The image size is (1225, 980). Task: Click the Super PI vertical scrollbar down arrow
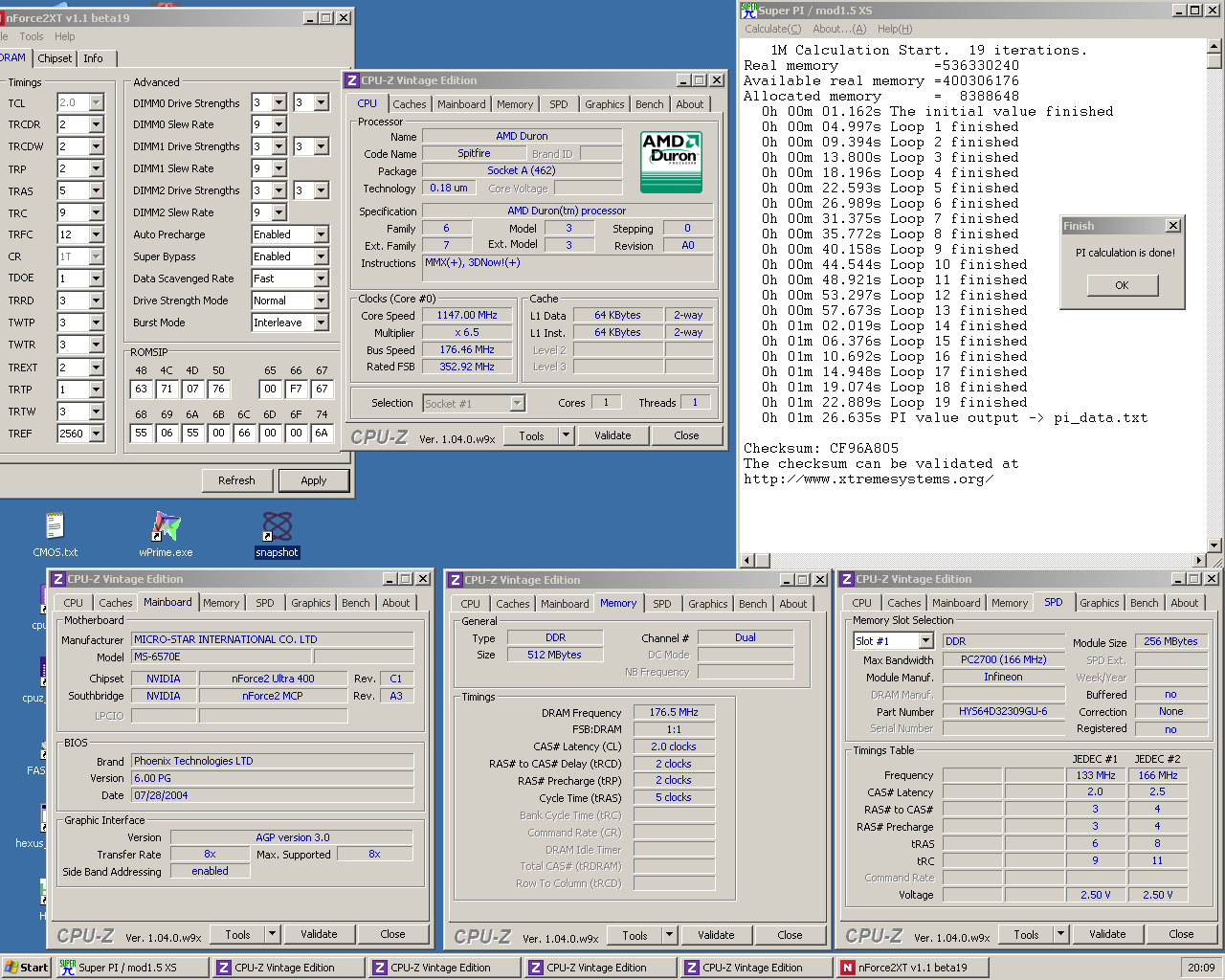tap(1214, 546)
